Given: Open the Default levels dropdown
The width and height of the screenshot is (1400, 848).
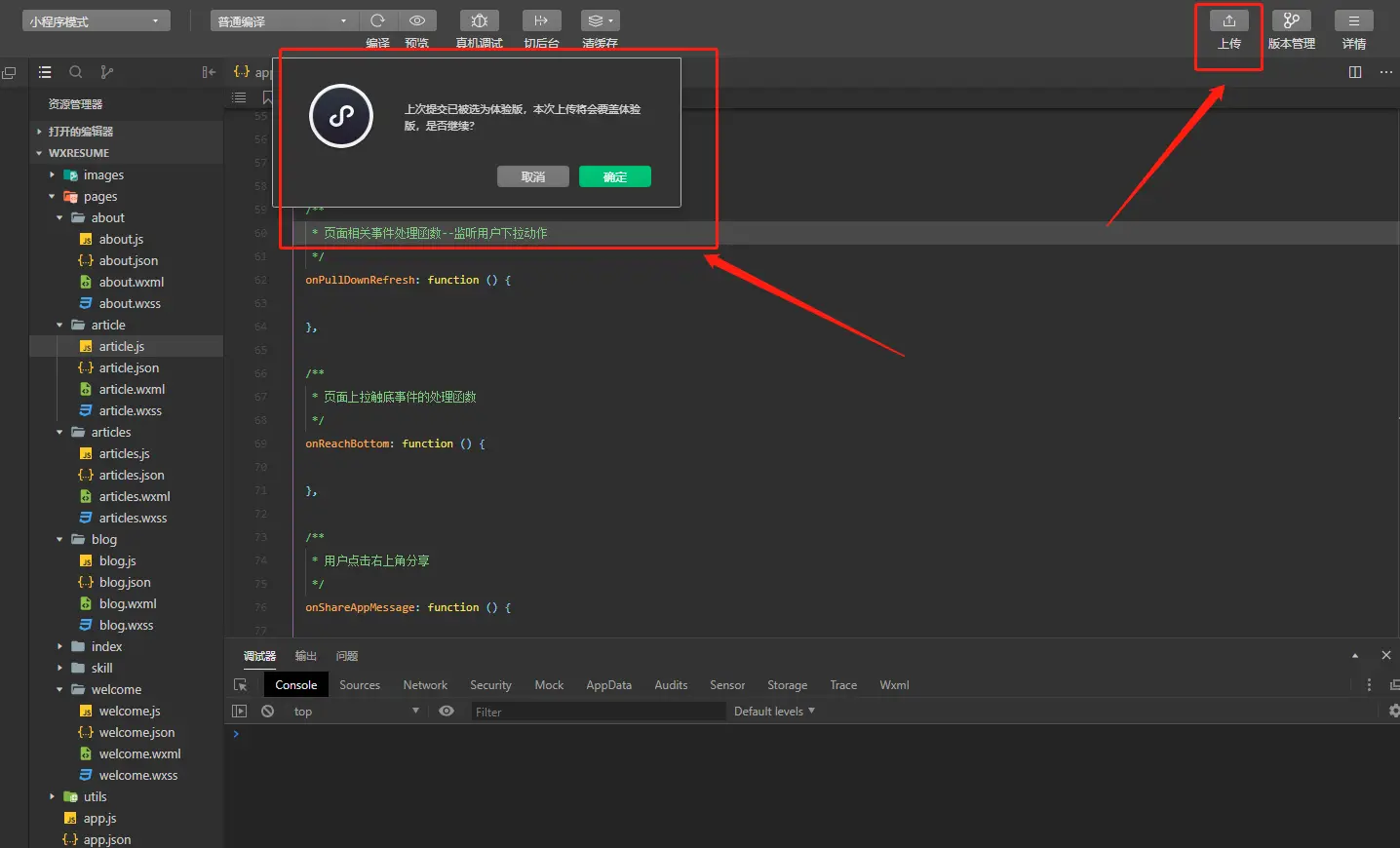Looking at the screenshot, I should (774, 712).
